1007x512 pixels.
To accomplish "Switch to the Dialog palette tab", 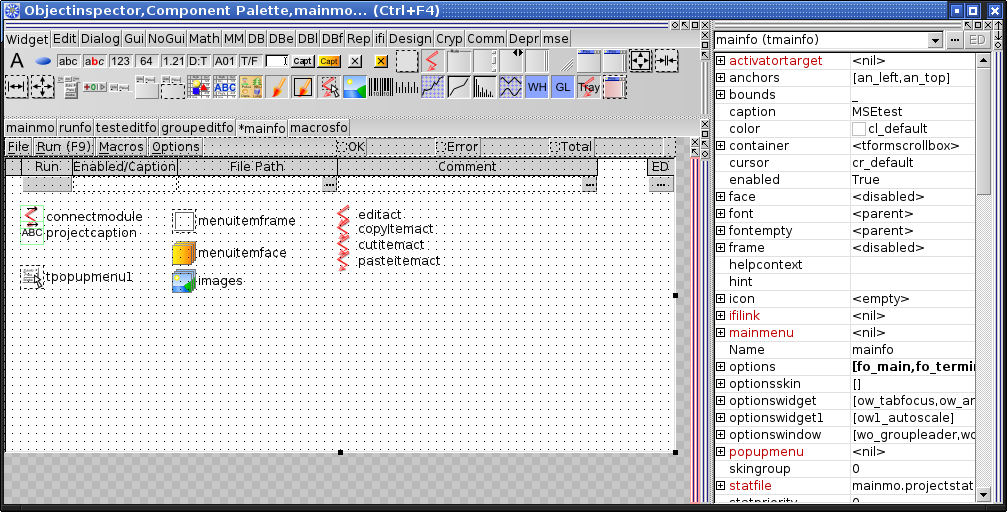I will pos(100,39).
